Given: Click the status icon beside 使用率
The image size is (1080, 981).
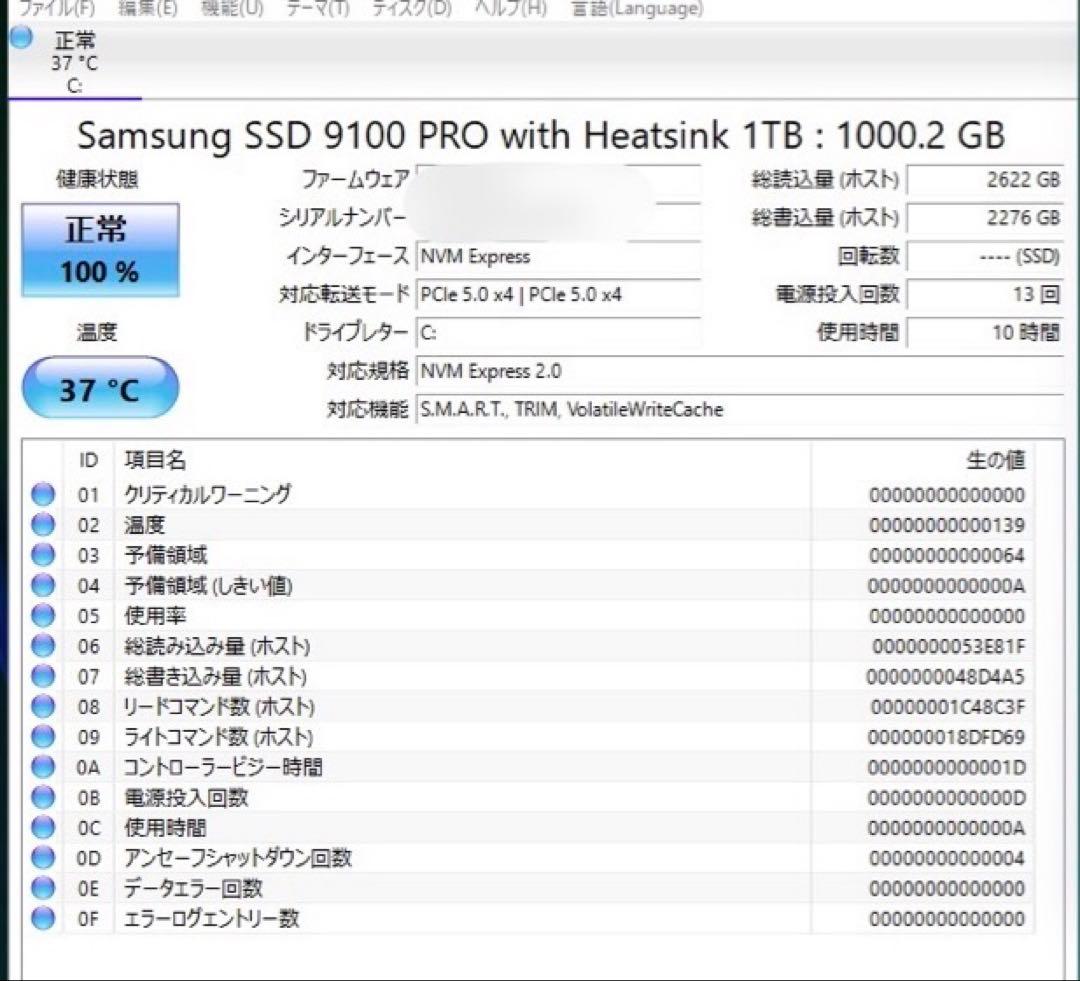Looking at the screenshot, I should 42,615.
